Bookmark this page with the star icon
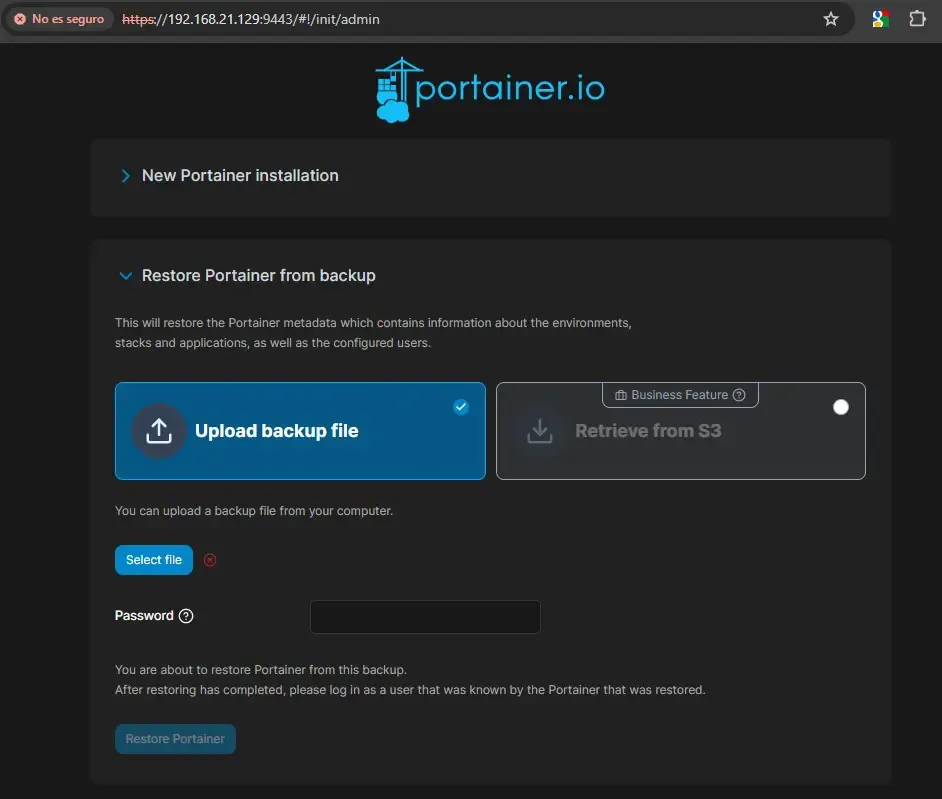The height and width of the screenshot is (799, 942). (x=831, y=19)
